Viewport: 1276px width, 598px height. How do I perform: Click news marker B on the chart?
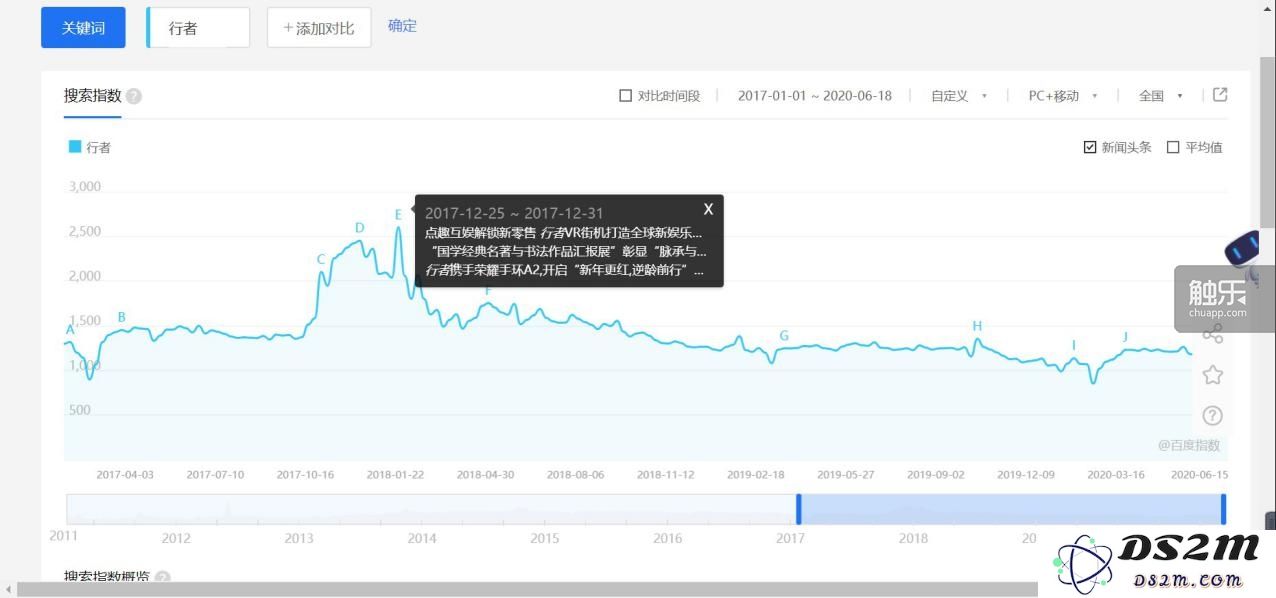point(122,317)
